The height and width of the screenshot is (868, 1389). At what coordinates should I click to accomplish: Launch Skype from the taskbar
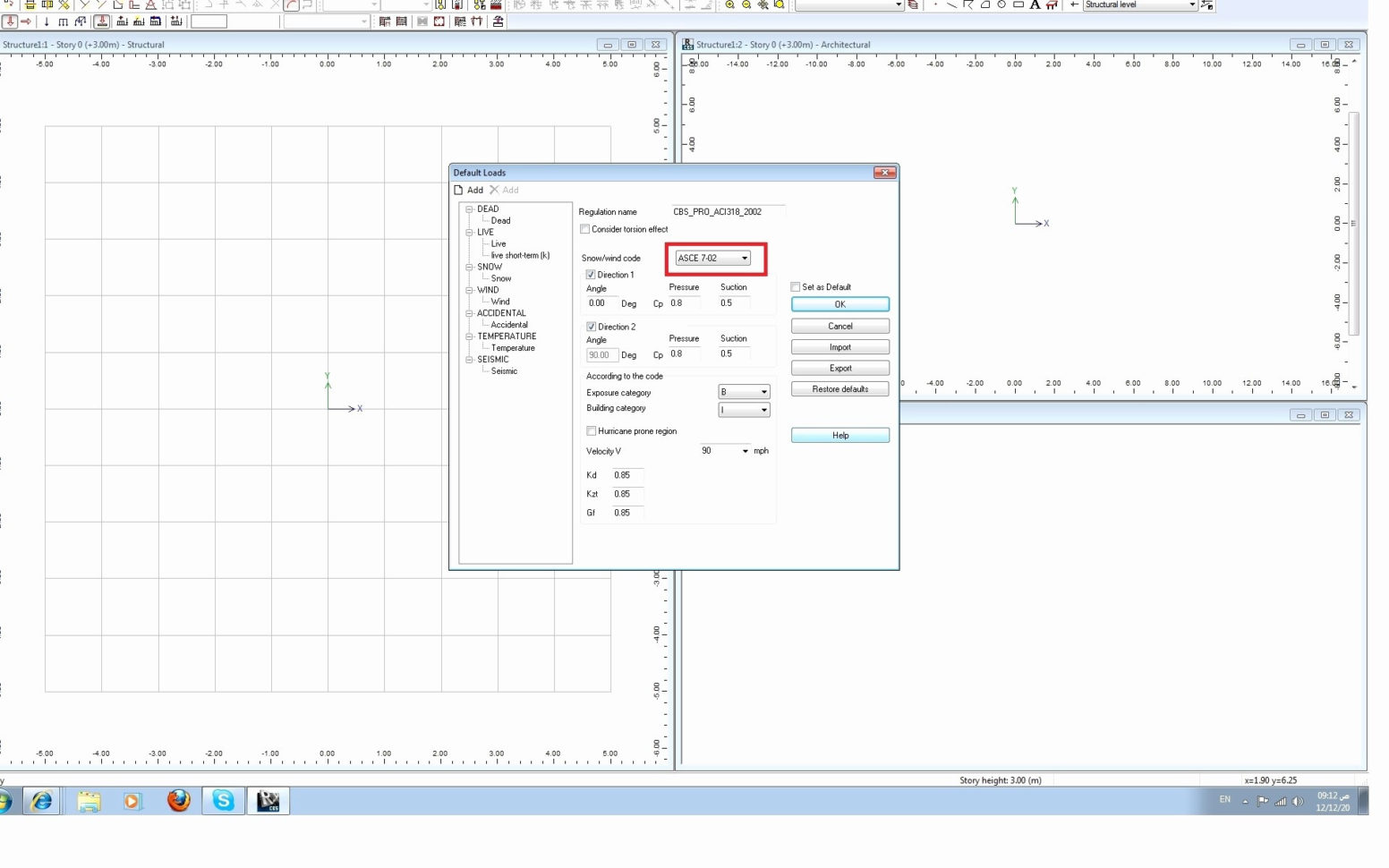[223, 800]
